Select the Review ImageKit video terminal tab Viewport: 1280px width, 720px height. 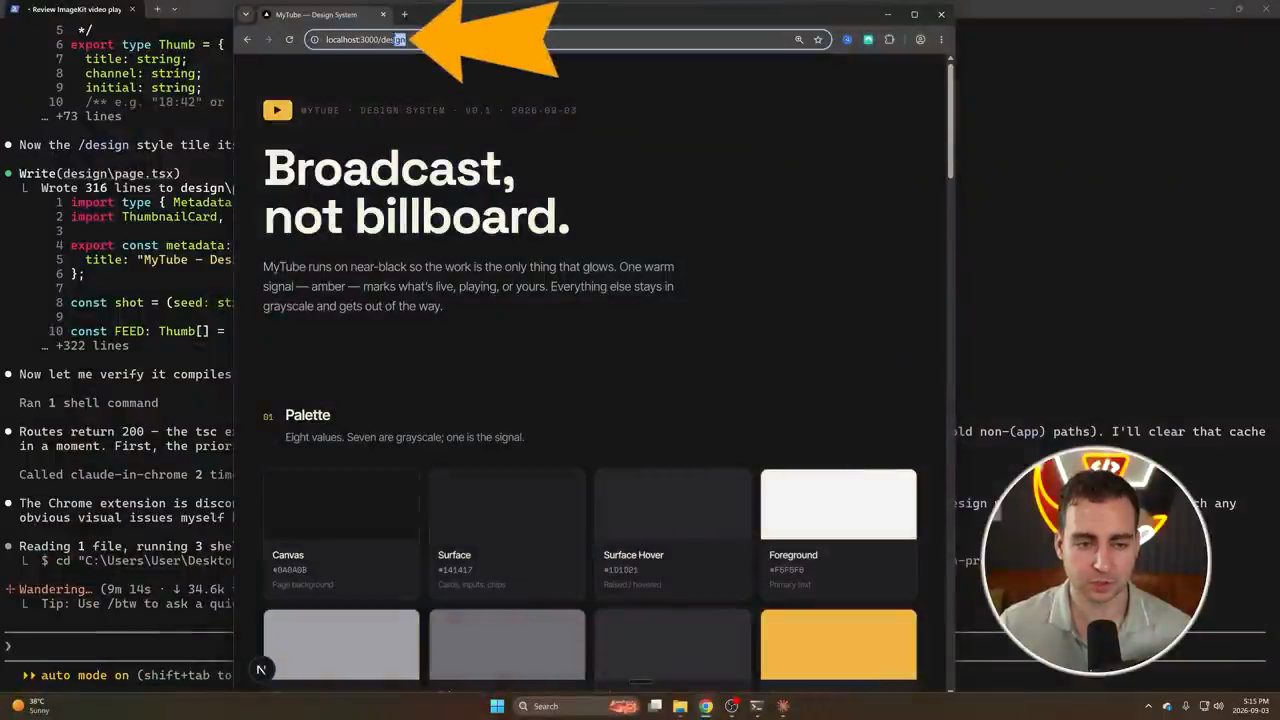70,9
